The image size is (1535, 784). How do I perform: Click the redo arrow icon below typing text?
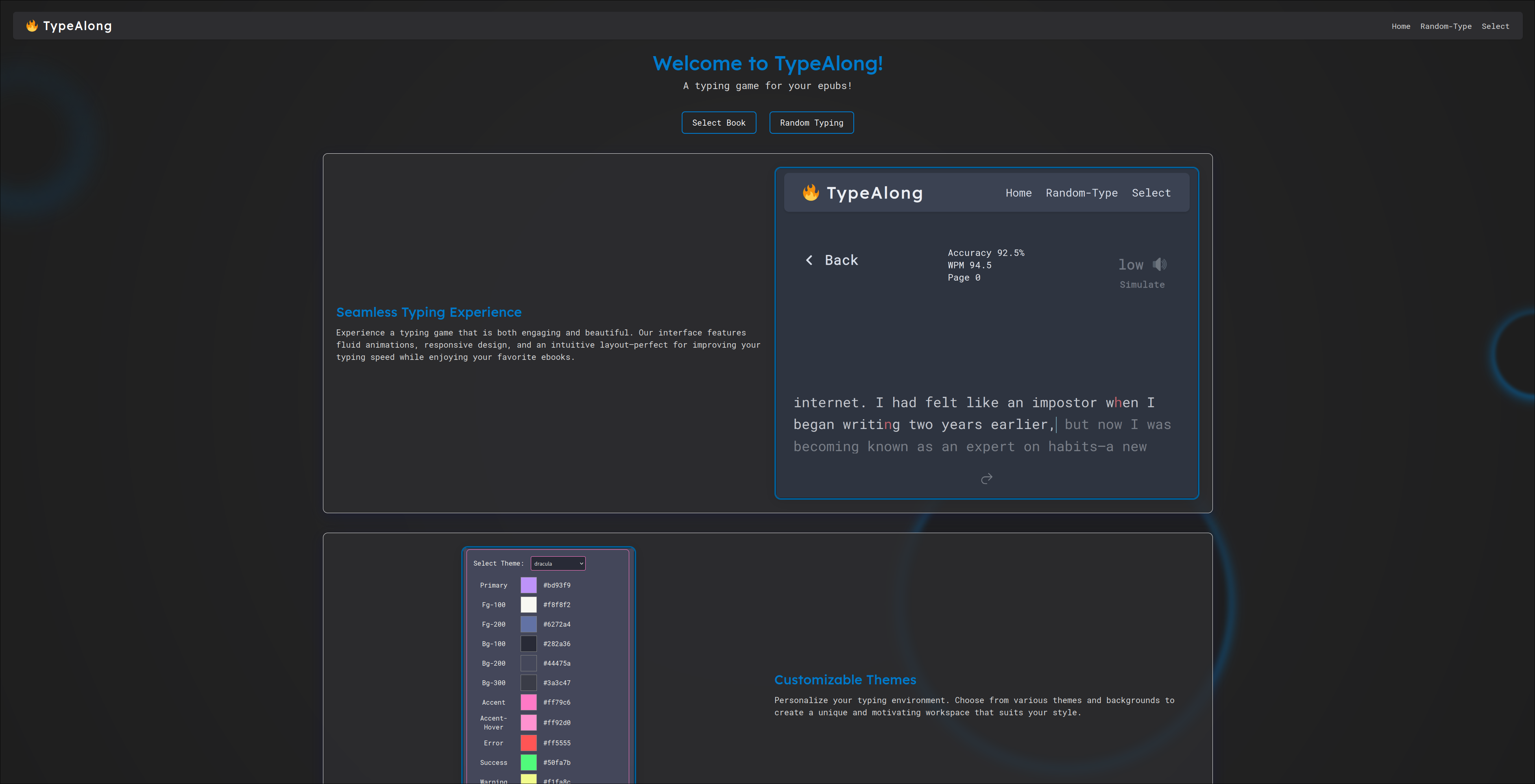(987, 478)
